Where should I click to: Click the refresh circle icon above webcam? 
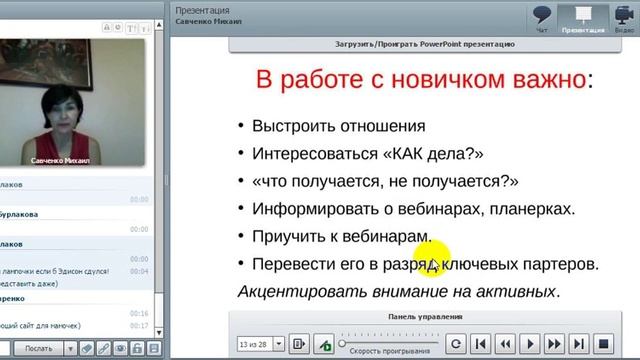click(x=118, y=28)
